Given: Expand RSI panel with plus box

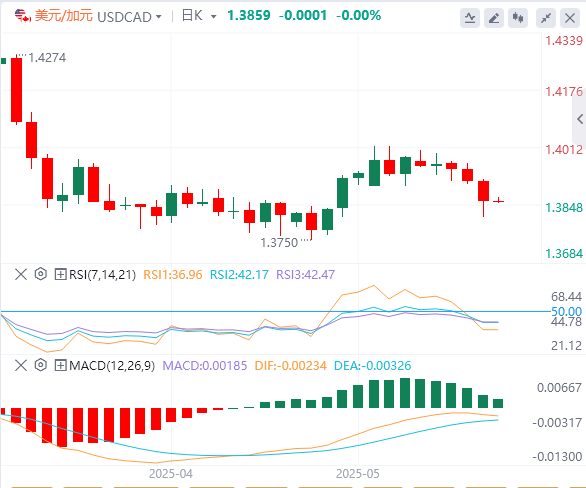Looking at the screenshot, I should [x=61, y=274].
